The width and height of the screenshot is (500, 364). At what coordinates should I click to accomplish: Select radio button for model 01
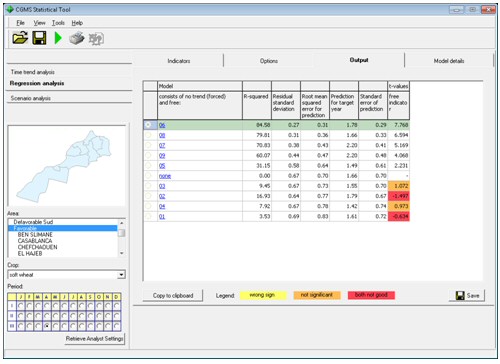coord(148,216)
